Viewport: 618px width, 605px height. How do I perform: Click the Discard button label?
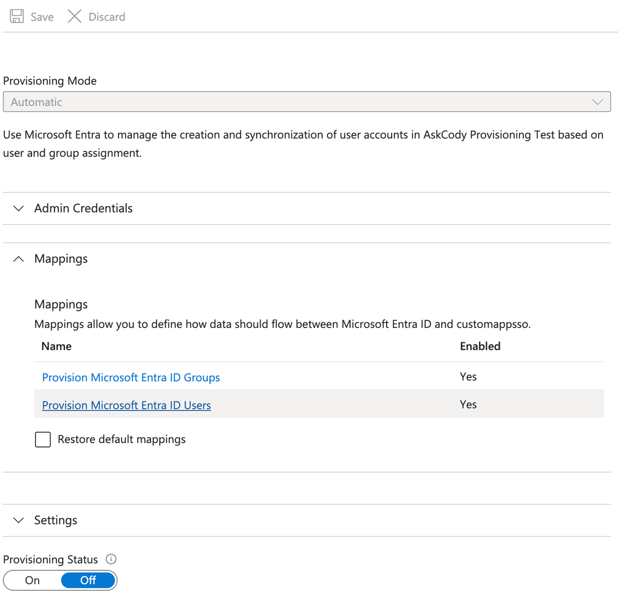click(x=107, y=17)
